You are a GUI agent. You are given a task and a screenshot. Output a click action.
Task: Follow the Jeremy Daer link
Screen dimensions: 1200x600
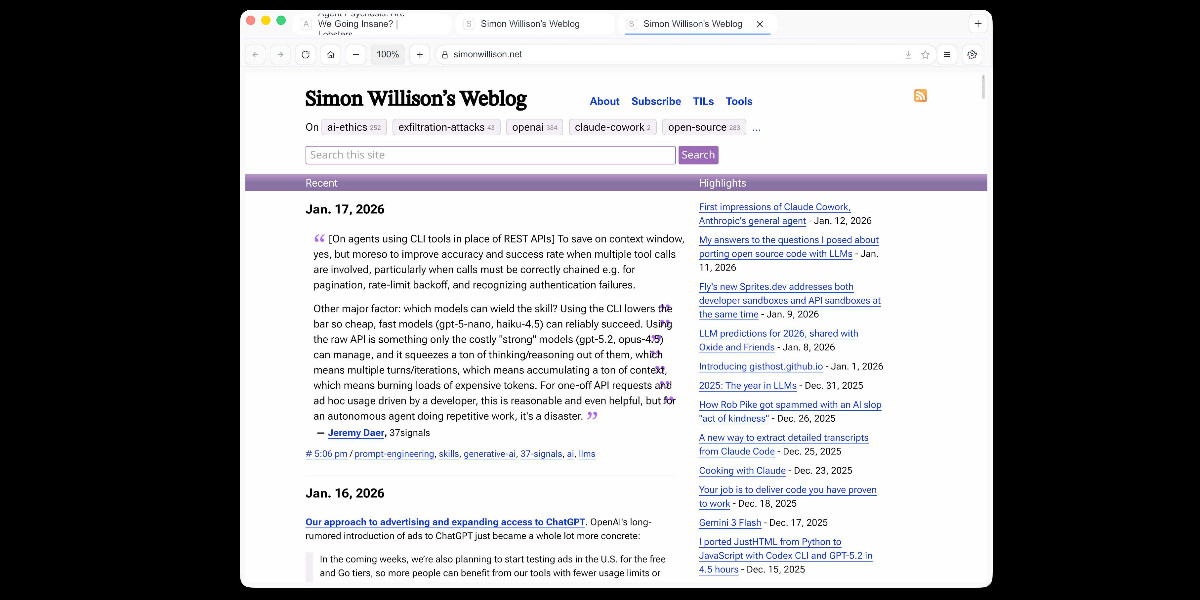coord(357,432)
